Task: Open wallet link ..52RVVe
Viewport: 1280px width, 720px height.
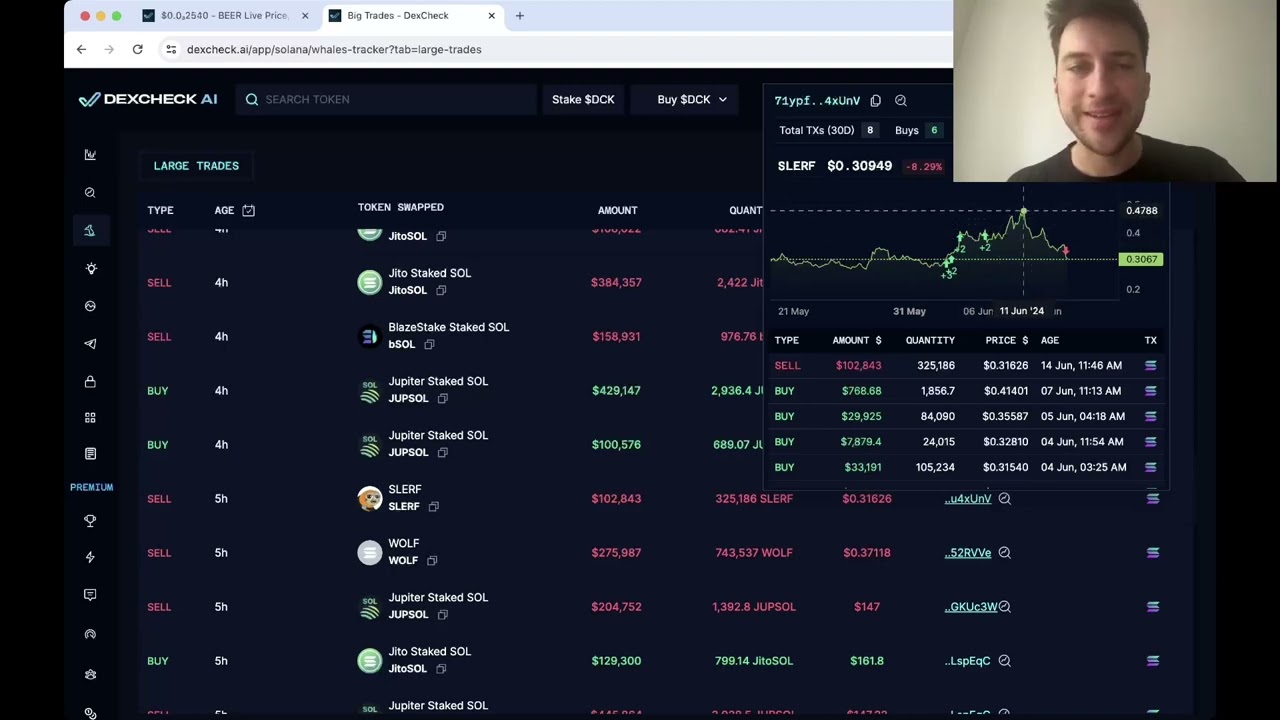Action: pyautogui.click(x=967, y=552)
